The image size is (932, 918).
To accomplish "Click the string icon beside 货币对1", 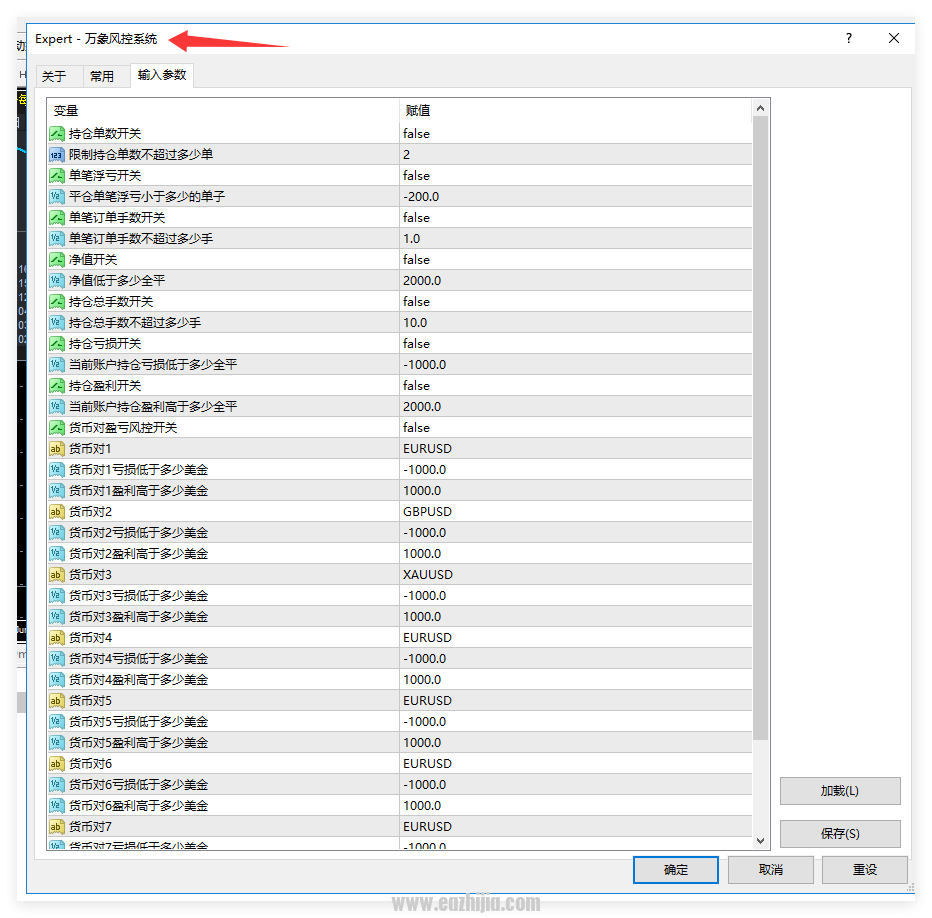I will (56, 449).
